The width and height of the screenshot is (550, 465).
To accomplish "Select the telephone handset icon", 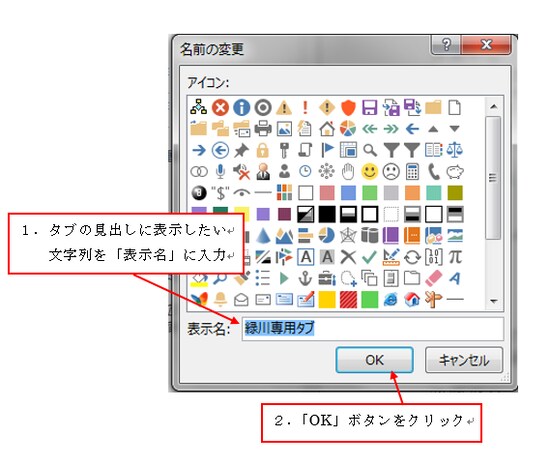I will click(434, 171).
